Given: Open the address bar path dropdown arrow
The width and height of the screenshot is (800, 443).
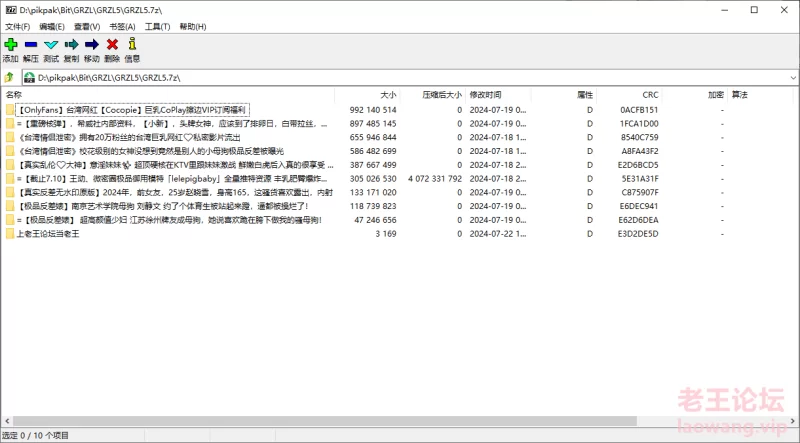Looking at the screenshot, I should pos(793,78).
